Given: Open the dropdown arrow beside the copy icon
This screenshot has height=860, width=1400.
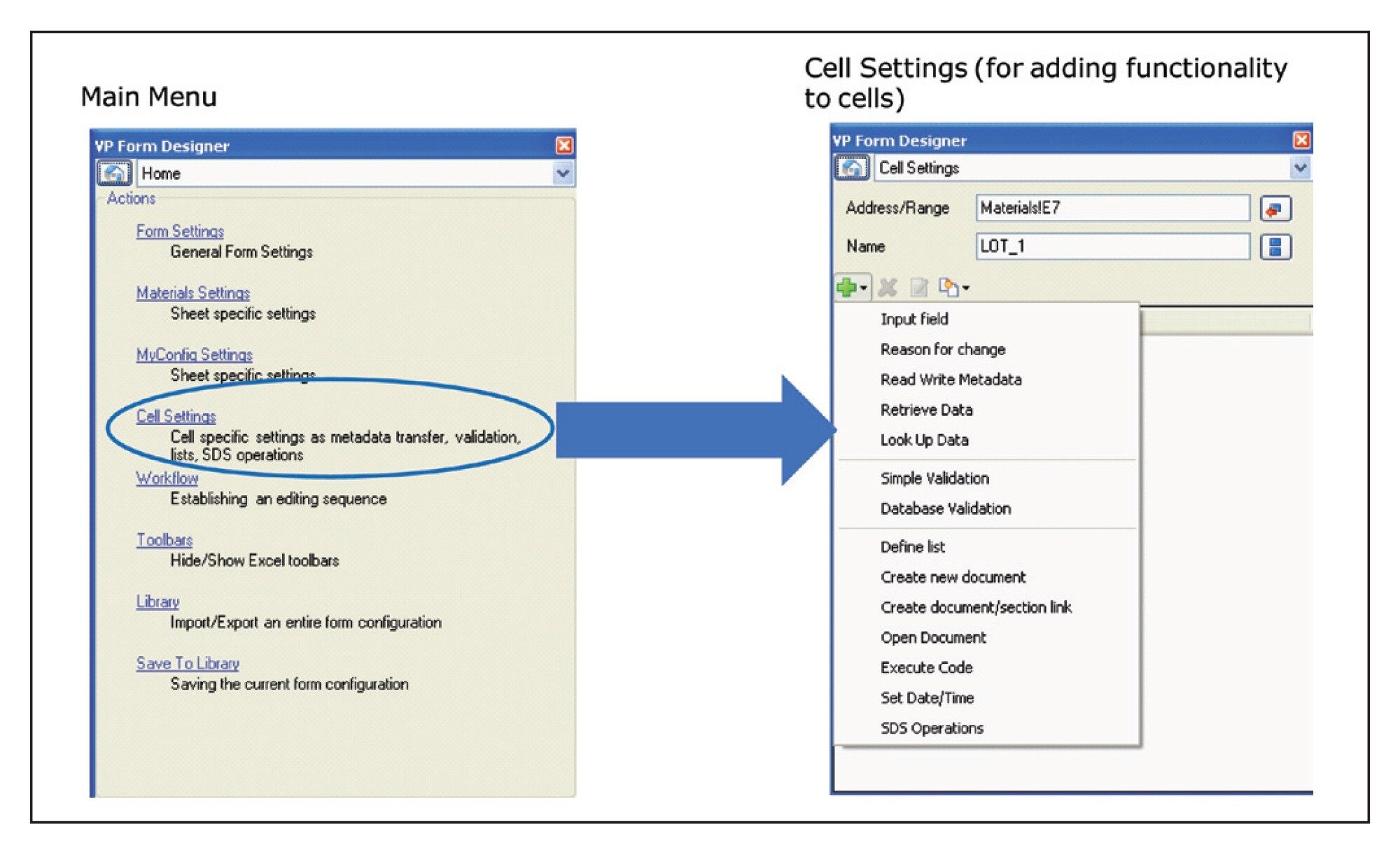Looking at the screenshot, I should [966, 288].
